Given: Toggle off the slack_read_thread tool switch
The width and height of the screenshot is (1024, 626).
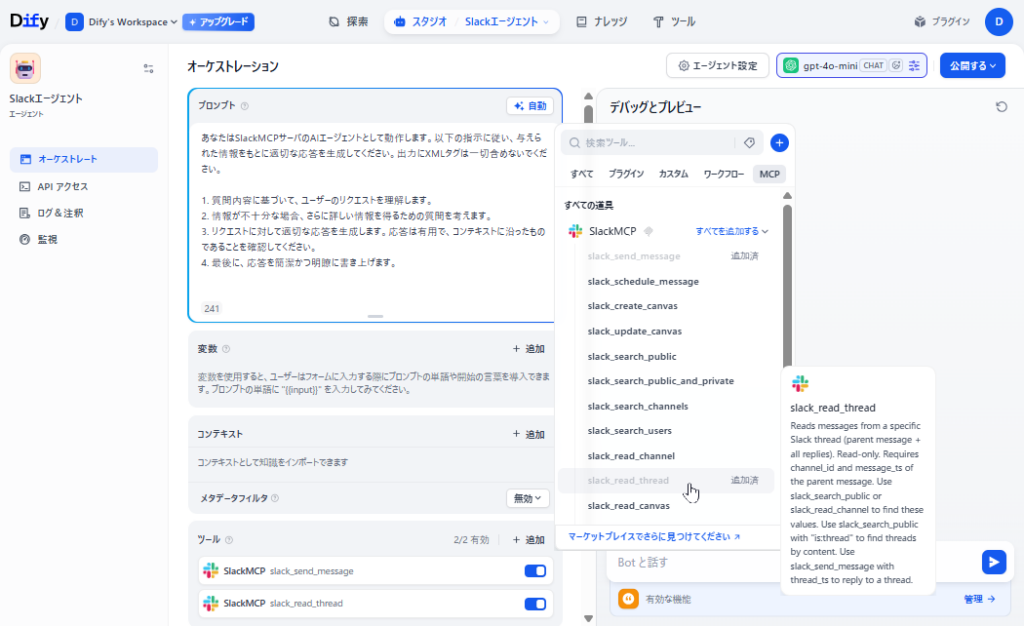Looking at the screenshot, I should [x=535, y=604].
